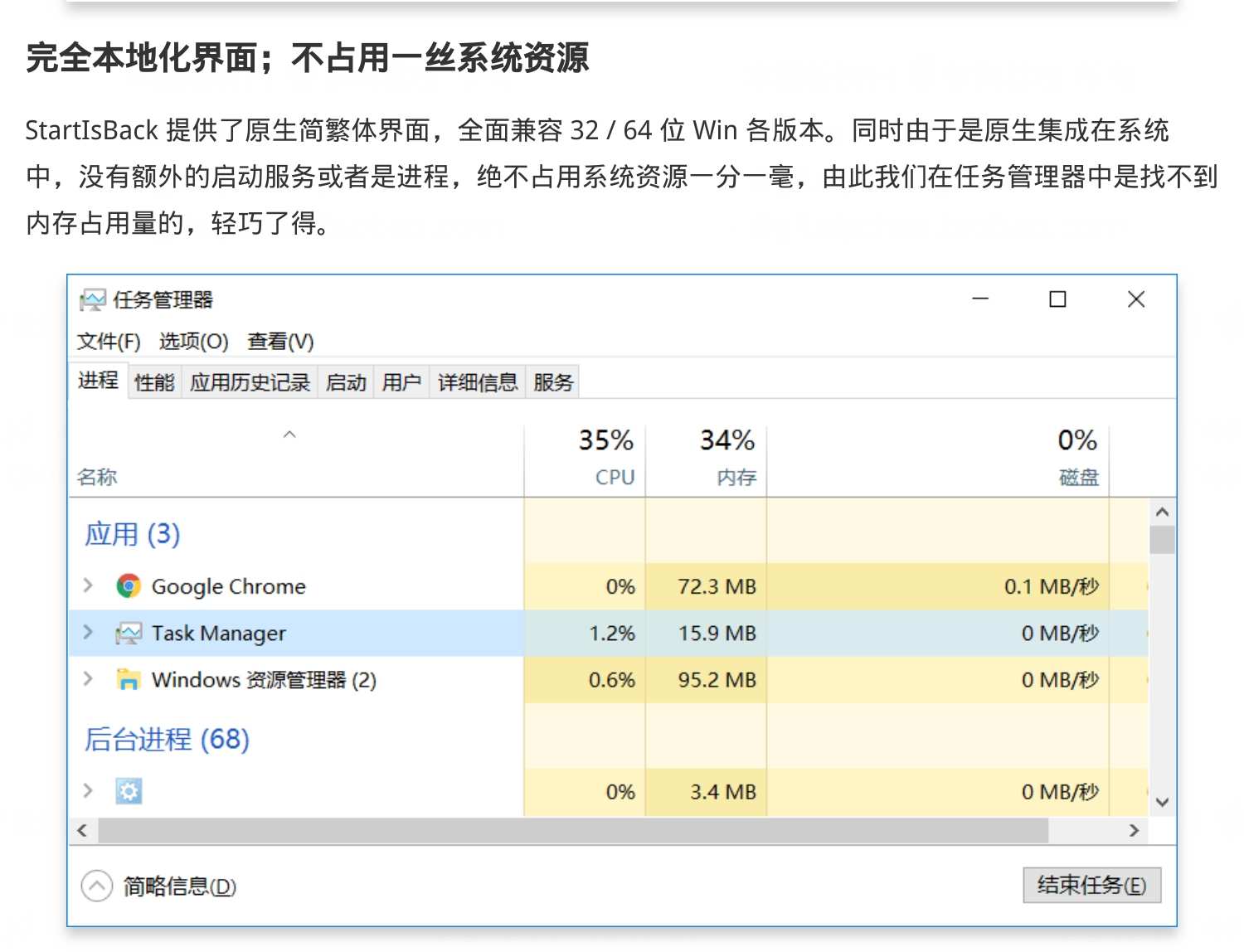The image size is (1244, 952).
Task: Maximize the 任务管理器 window
Action: (1057, 299)
